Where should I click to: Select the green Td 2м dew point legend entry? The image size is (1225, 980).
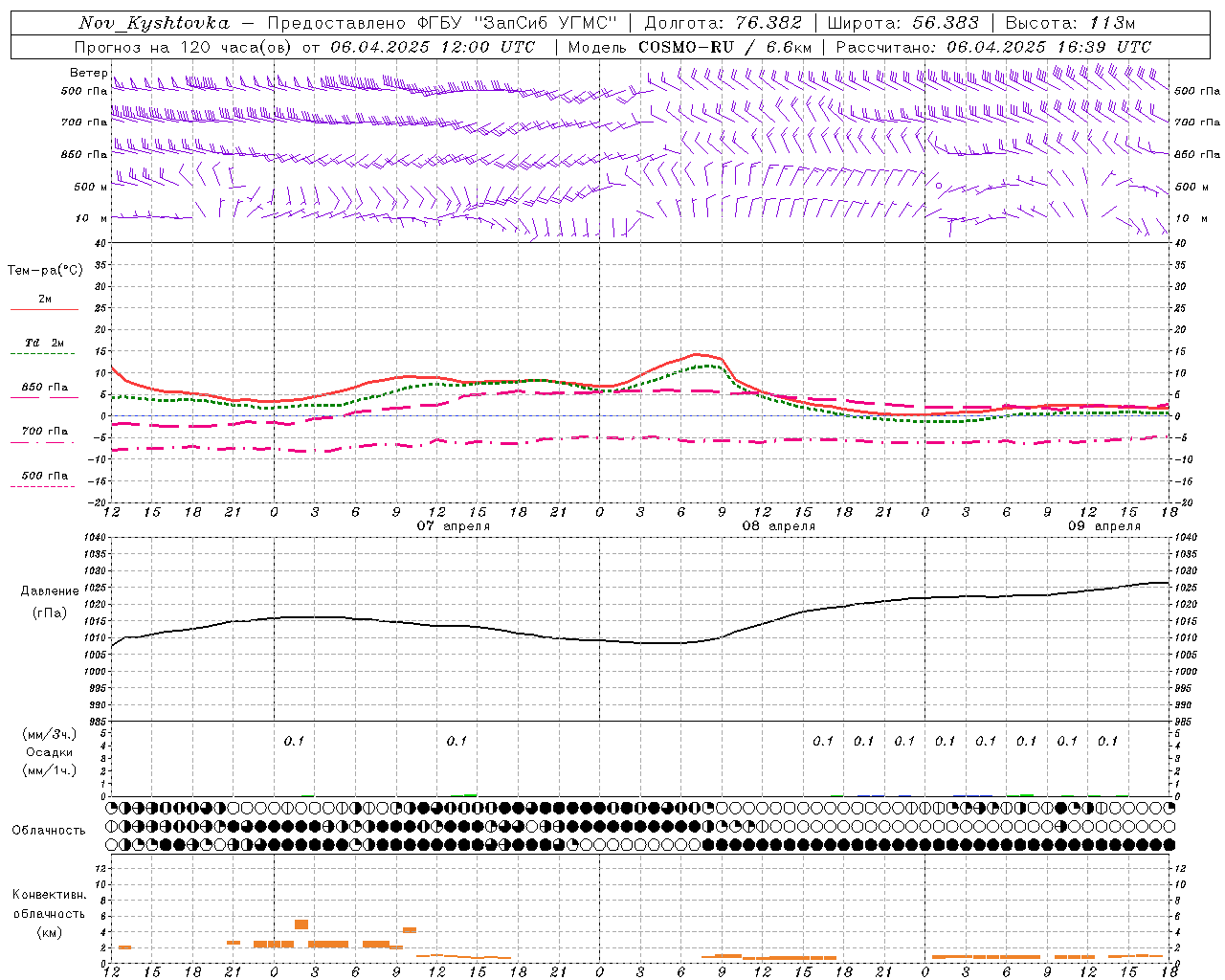point(44,345)
